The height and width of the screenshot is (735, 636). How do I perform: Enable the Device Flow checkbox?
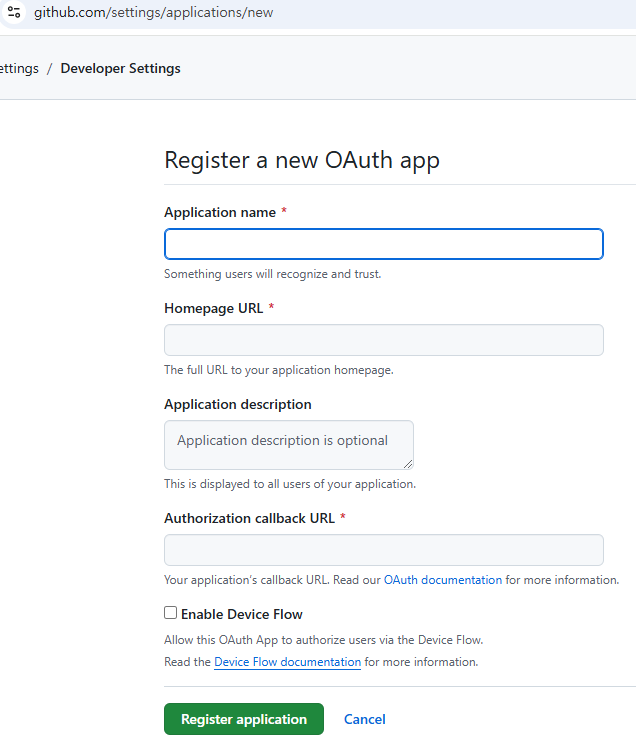click(171, 613)
